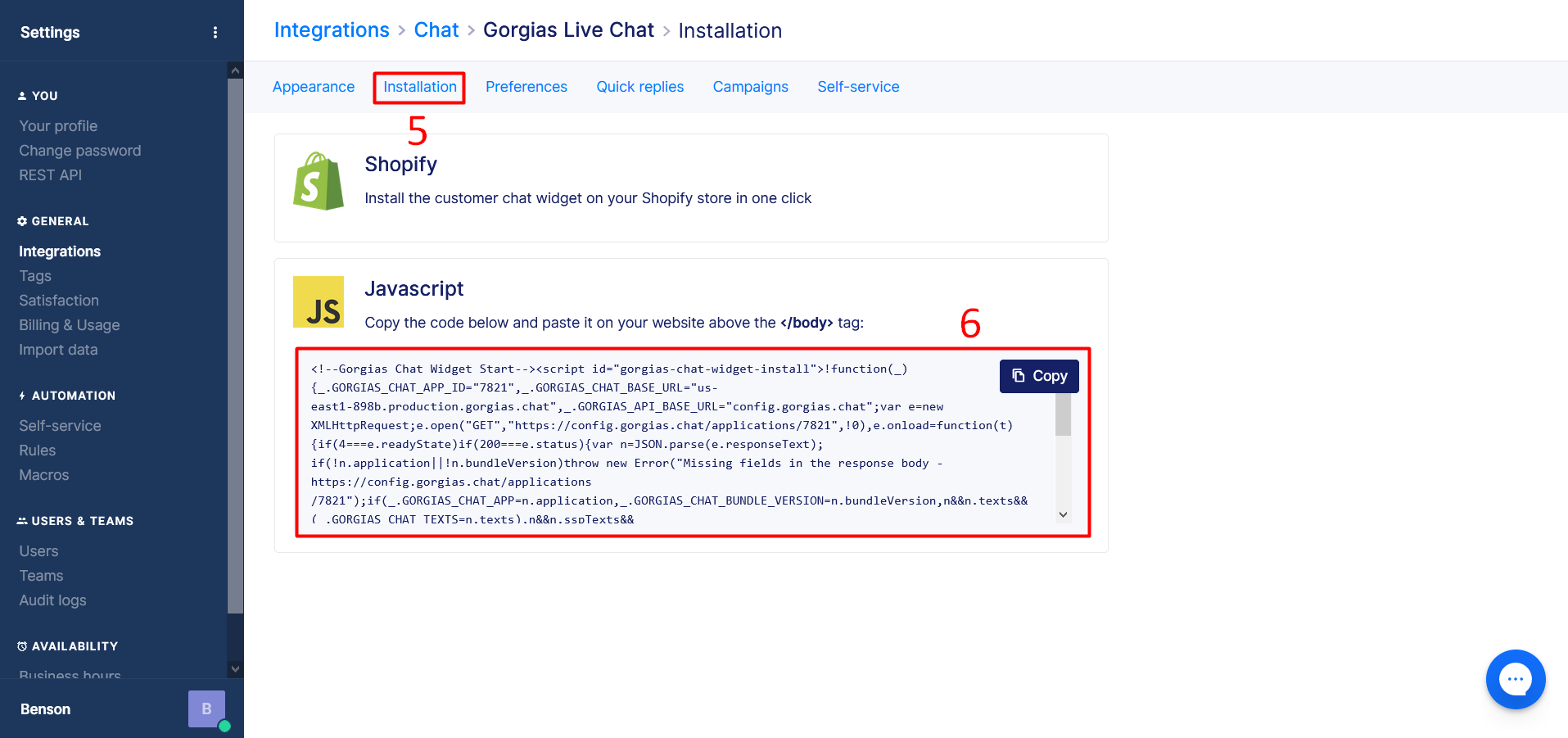Click the Benson user avatar
Image resolution: width=1568 pixels, height=738 pixels.
click(206, 709)
